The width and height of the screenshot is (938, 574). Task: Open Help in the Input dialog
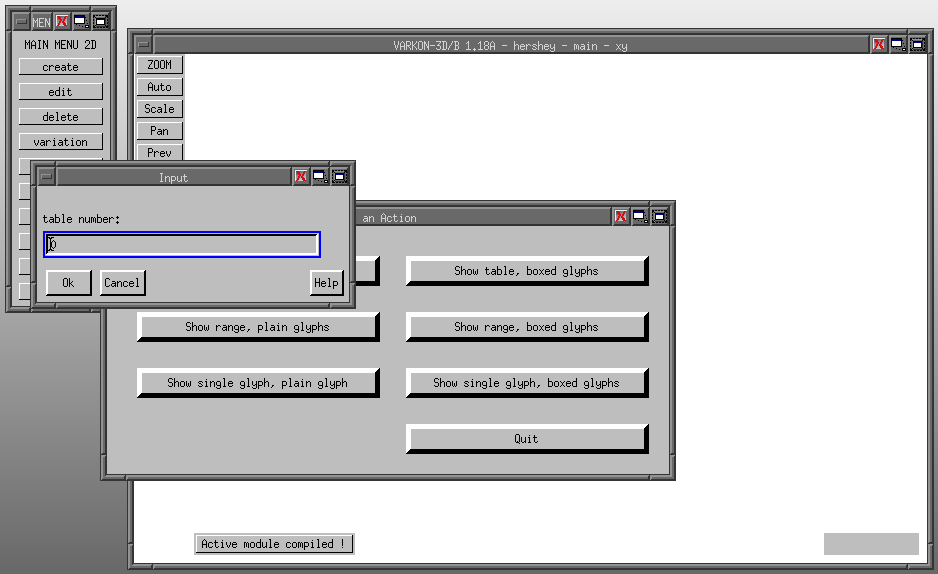[327, 283]
